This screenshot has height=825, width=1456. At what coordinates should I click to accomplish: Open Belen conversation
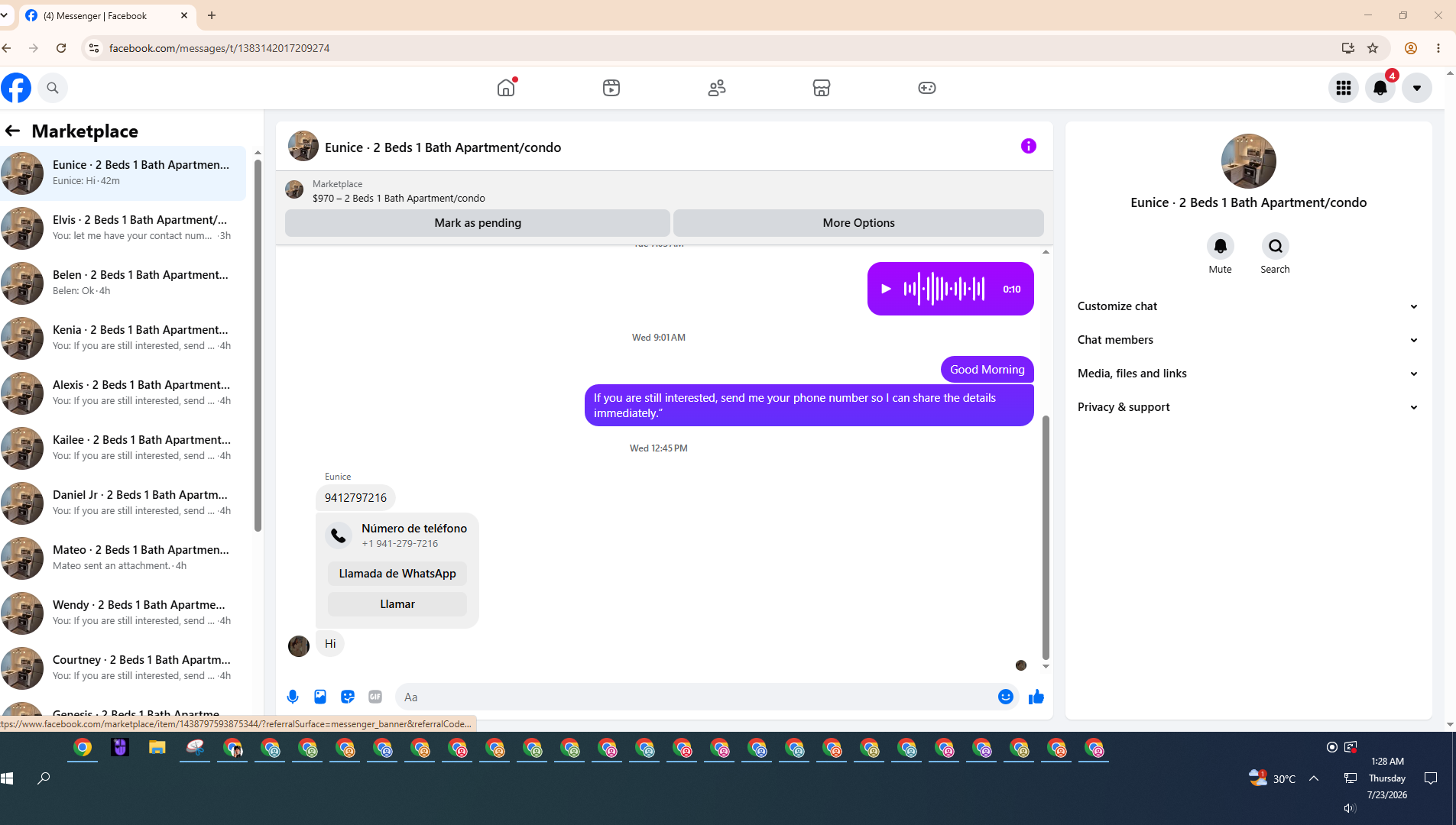pos(123,283)
